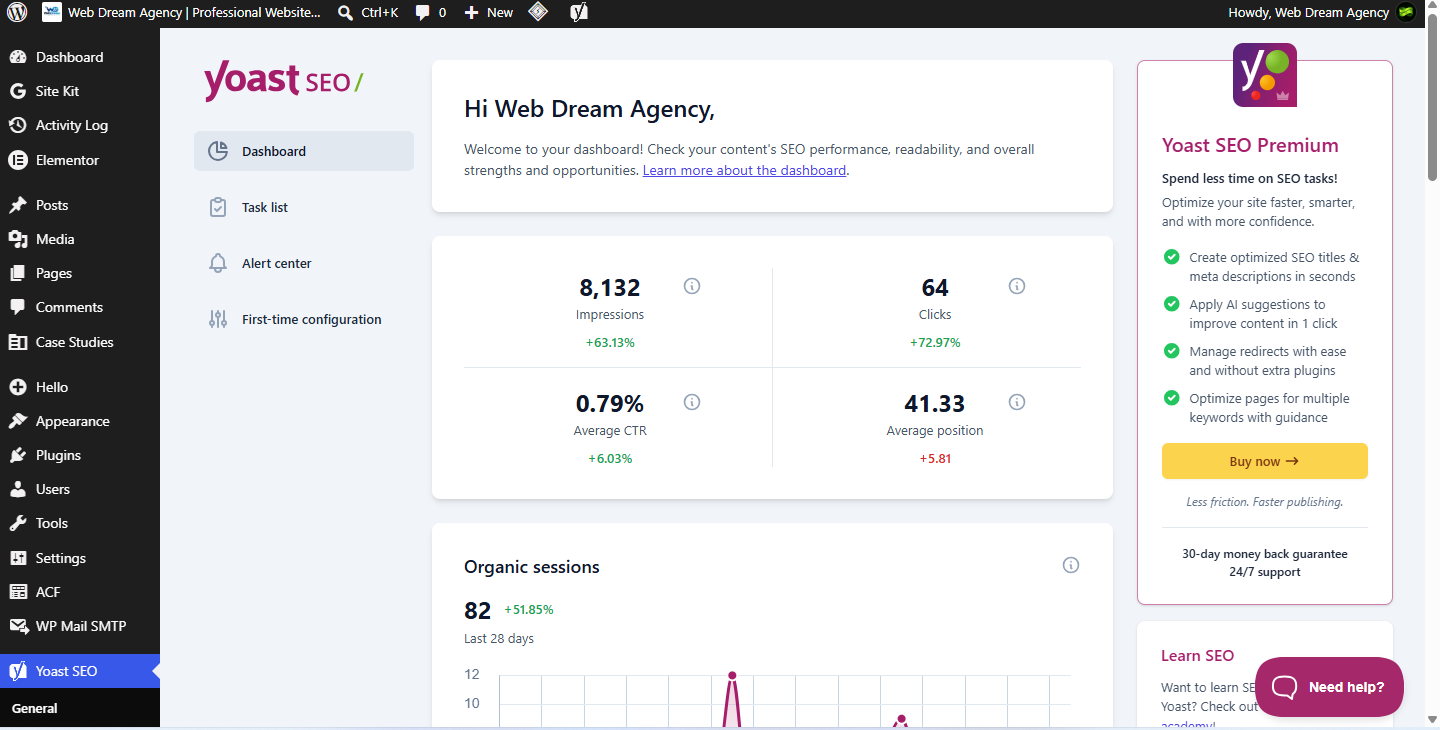Open WP Mail SMTP in the sidebar
The width and height of the screenshot is (1440, 730).
pos(80,626)
